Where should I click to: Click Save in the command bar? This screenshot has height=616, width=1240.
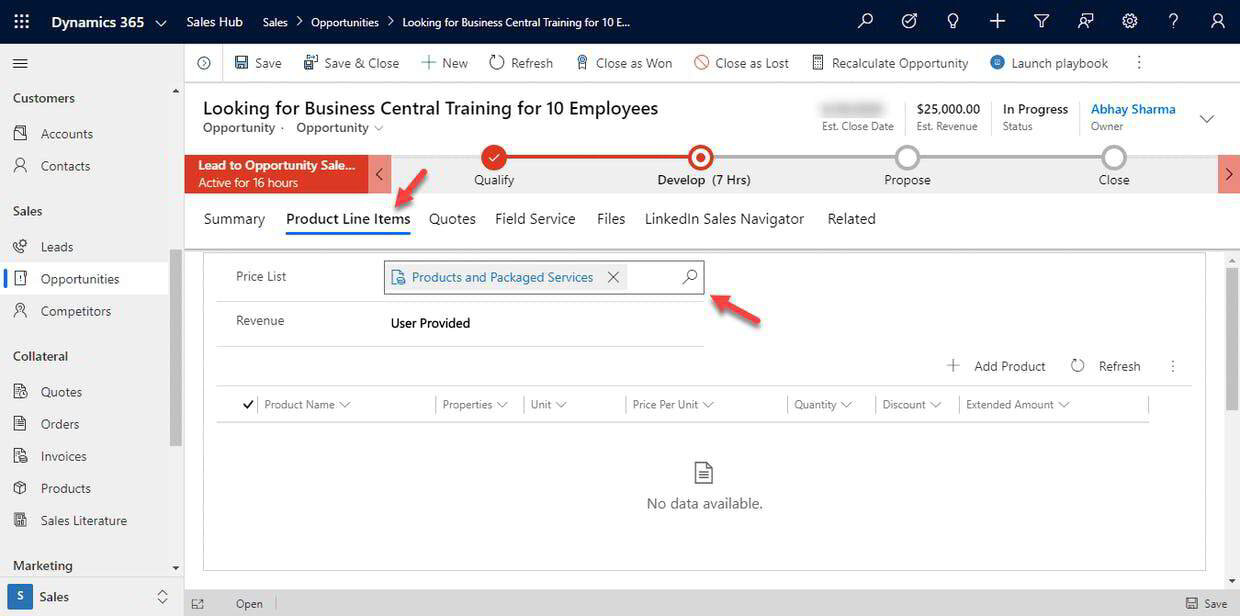pos(258,63)
